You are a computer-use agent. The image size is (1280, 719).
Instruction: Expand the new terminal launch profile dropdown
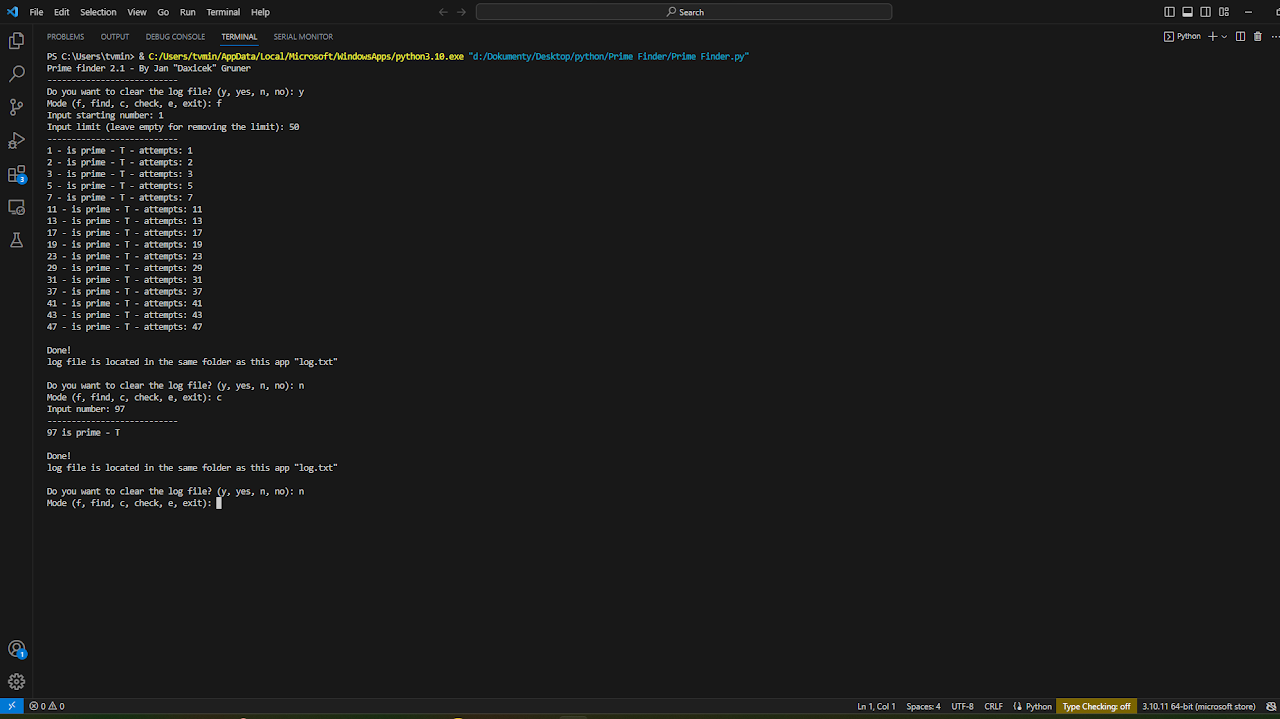tap(1225, 36)
